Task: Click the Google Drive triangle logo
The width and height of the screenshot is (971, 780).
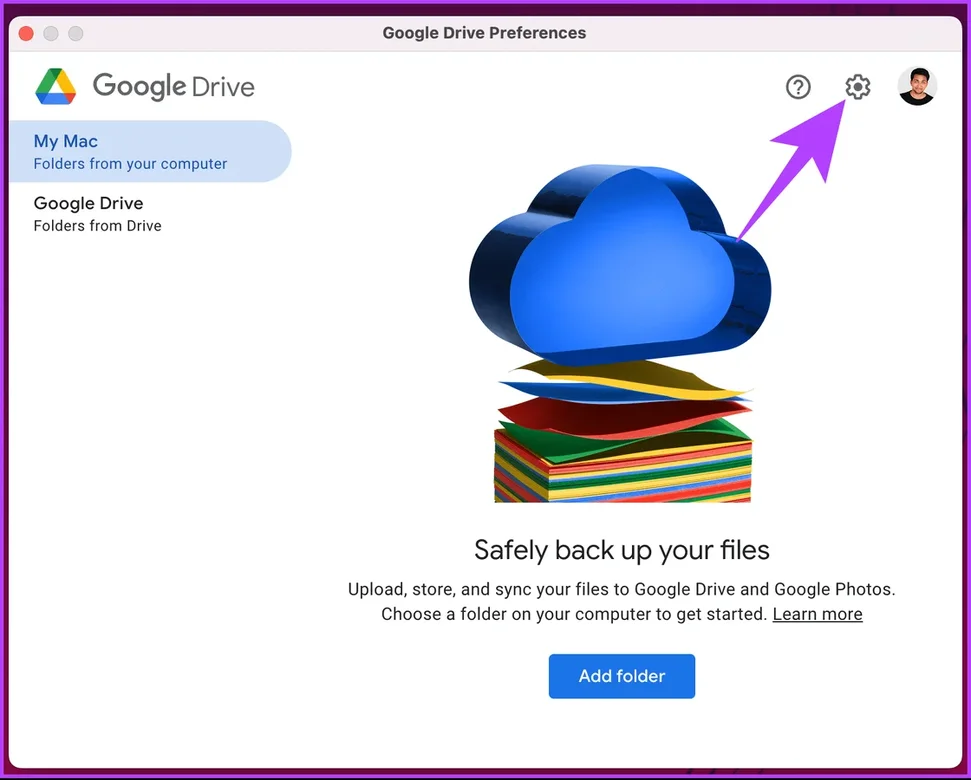Action: click(x=56, y=87)
